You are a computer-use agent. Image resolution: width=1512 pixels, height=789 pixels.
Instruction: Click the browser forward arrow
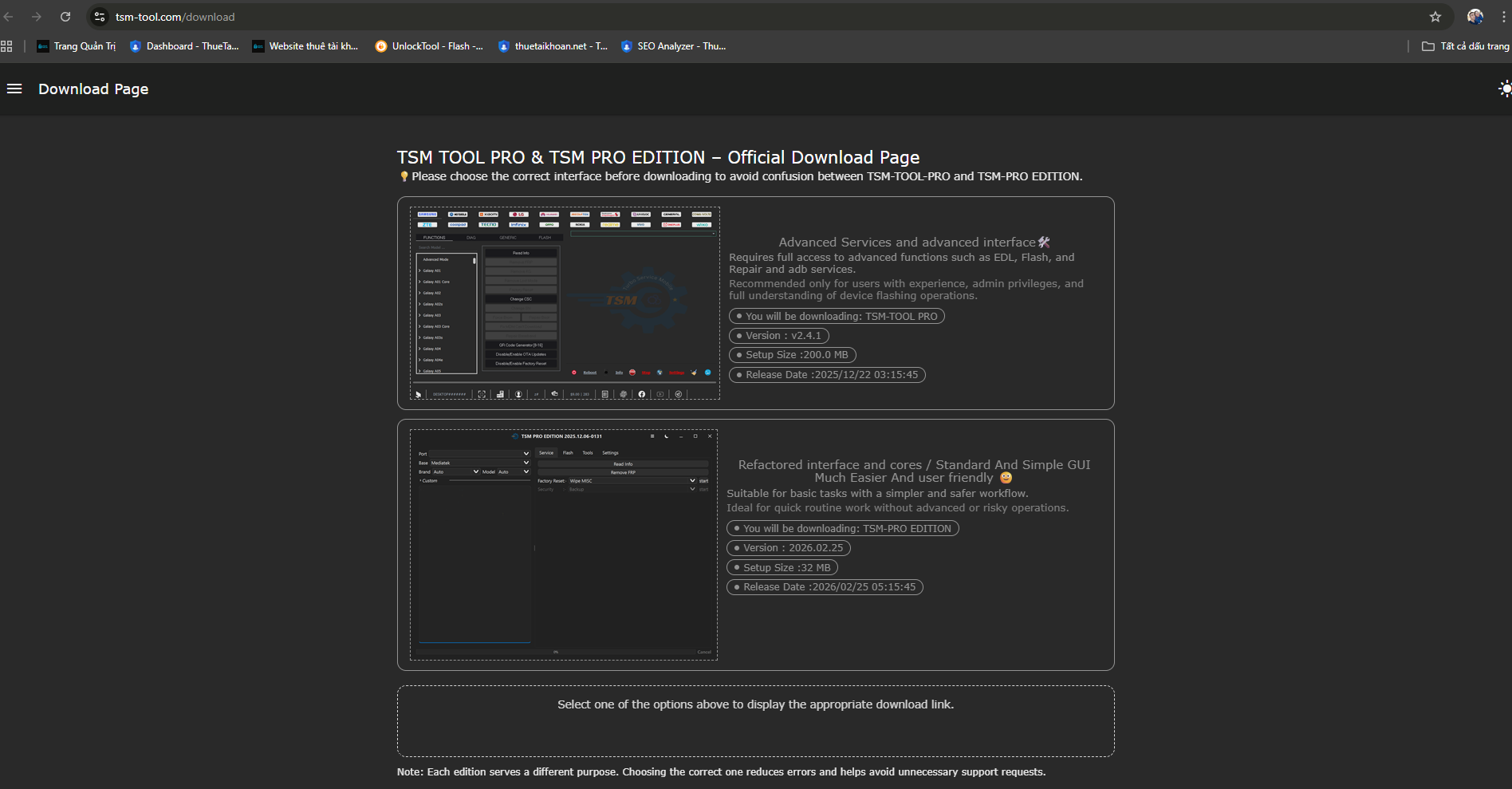(x=37, y=17)
